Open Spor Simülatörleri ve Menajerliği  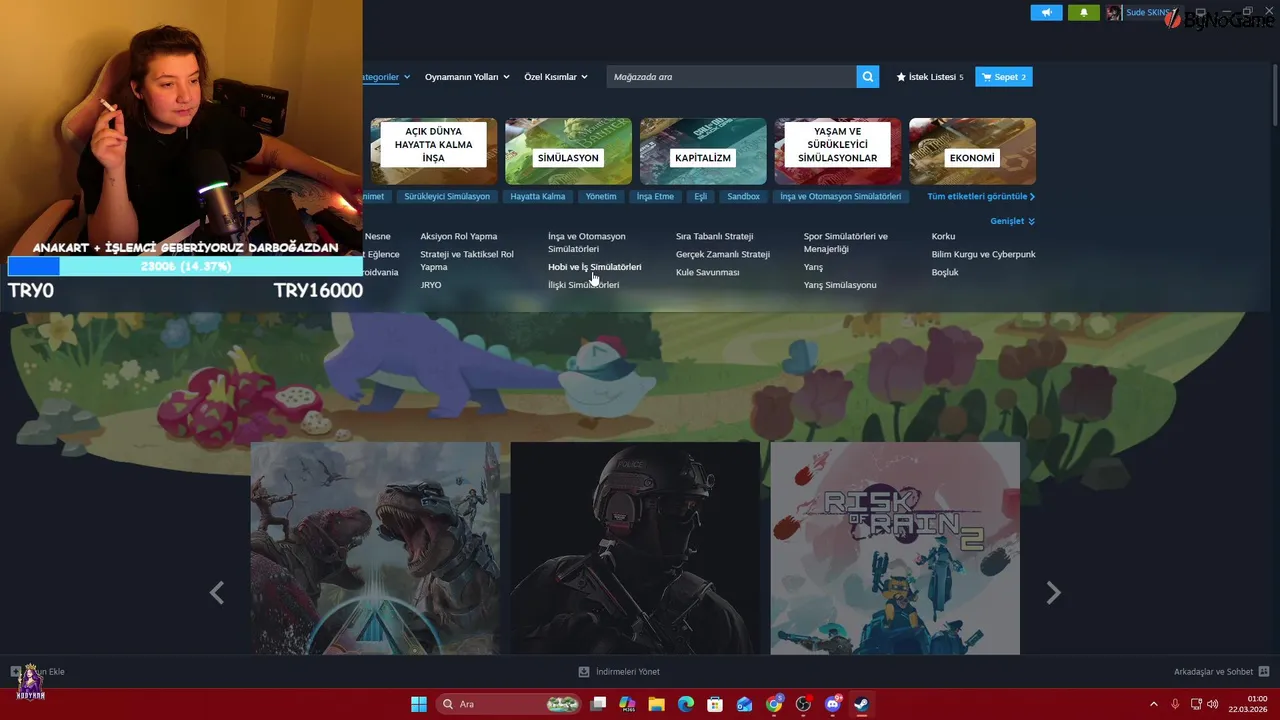point(845,242)
